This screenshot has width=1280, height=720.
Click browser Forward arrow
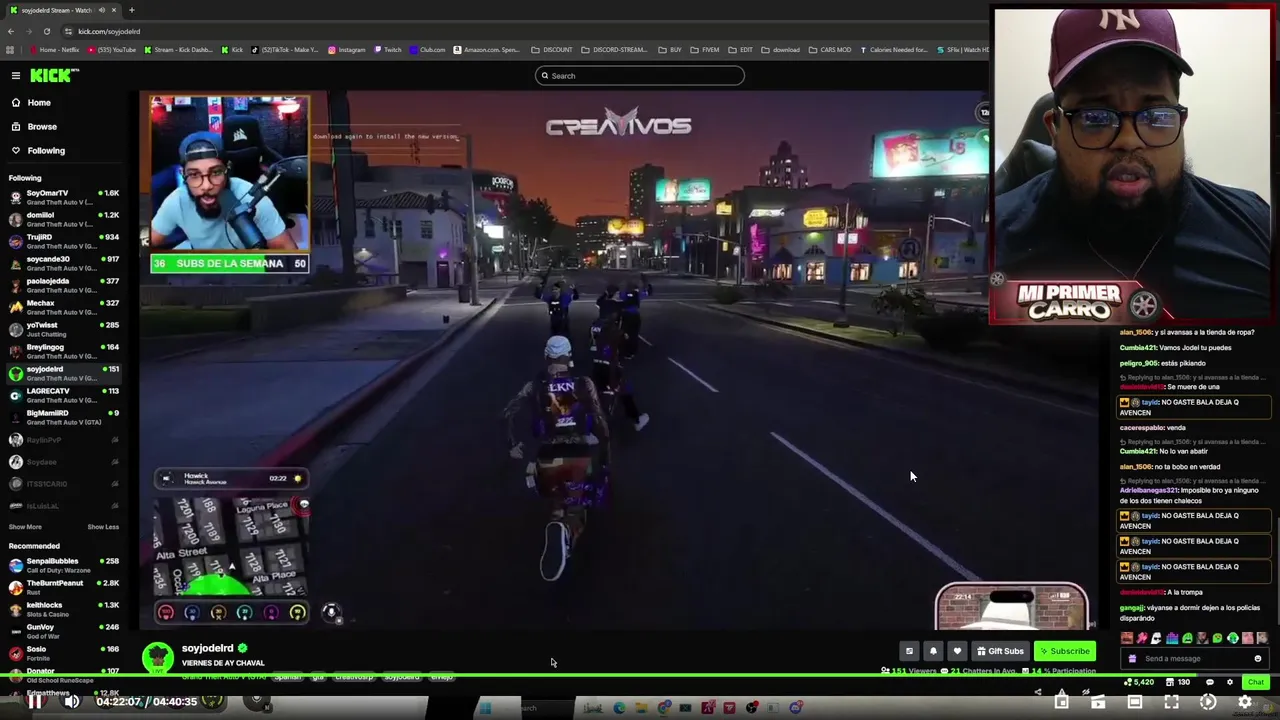29,31
